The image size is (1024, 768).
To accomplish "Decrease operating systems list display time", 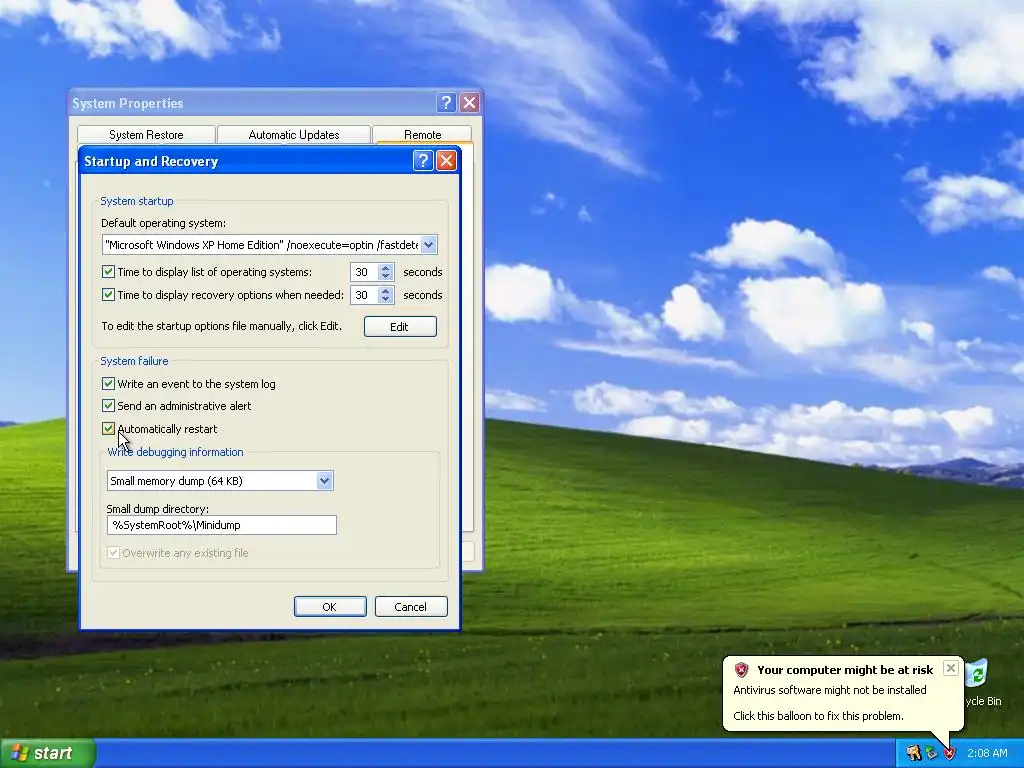I will [385, 276].
